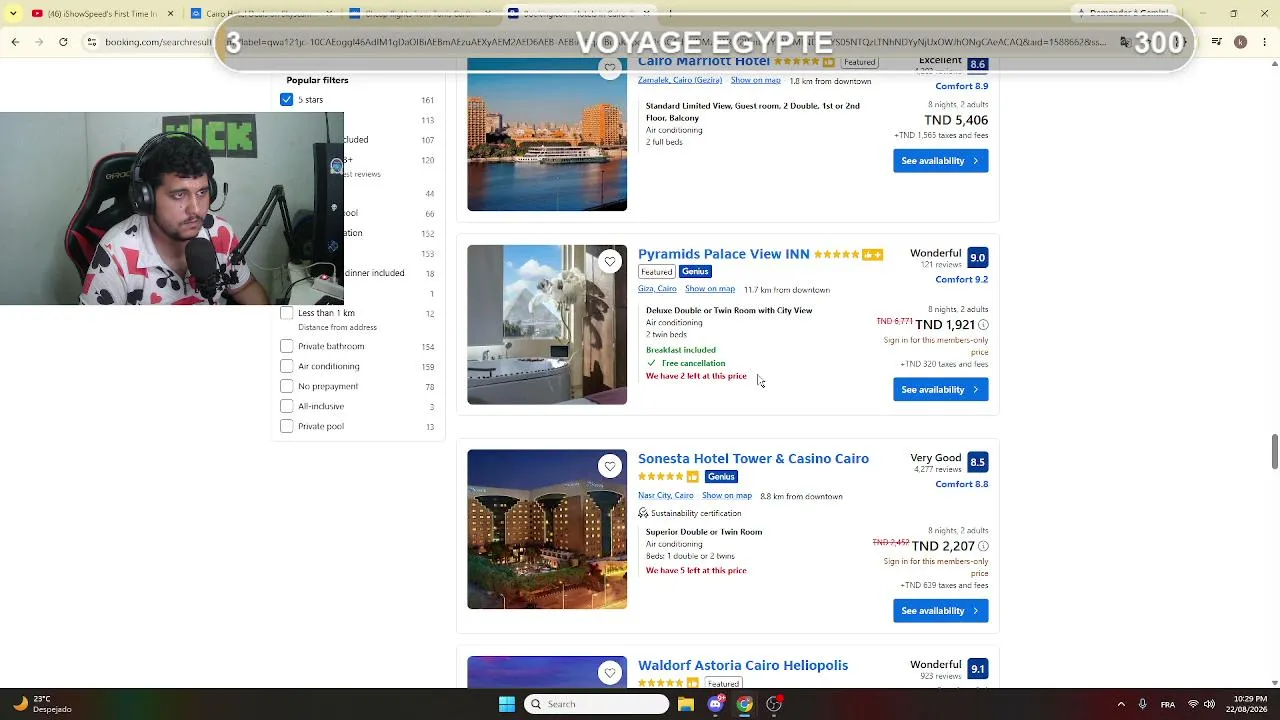Image resolution: width=1280 pixels, height=720 pixels.
Task: Save Pyramids Palace View INN with heart icon
Action: pos(610,262)
